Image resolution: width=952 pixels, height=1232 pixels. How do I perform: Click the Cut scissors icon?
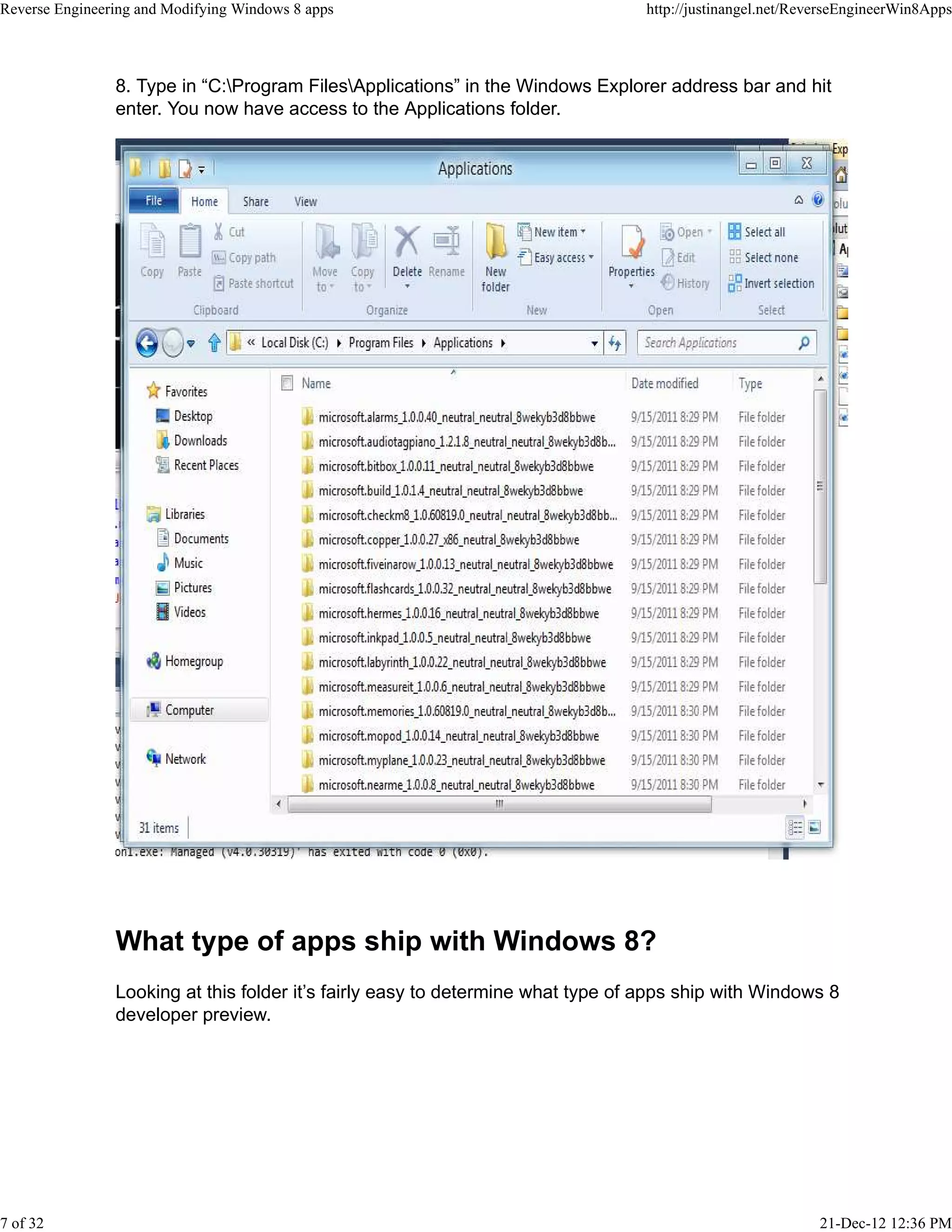tap(218, 231)
